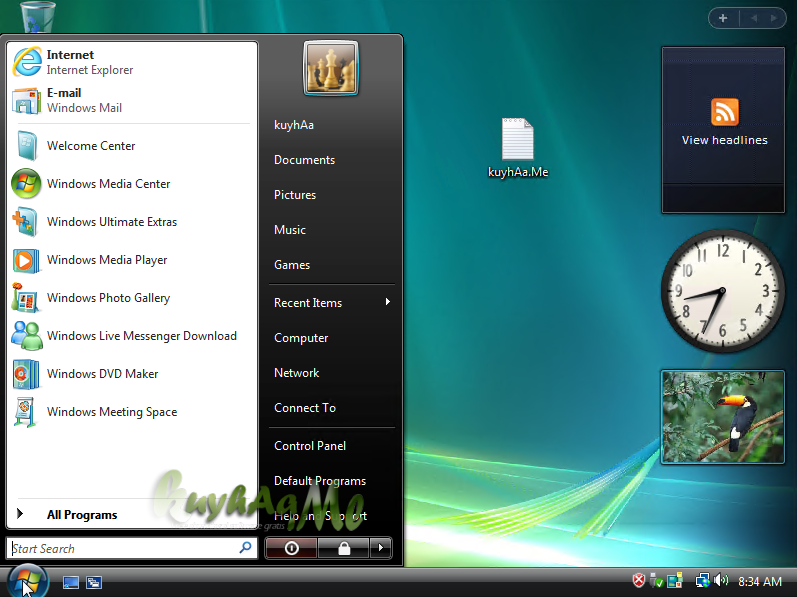Select the Windows DVD Maker text label
Viewport: 797px width, 597px height.
coord(102,374)
